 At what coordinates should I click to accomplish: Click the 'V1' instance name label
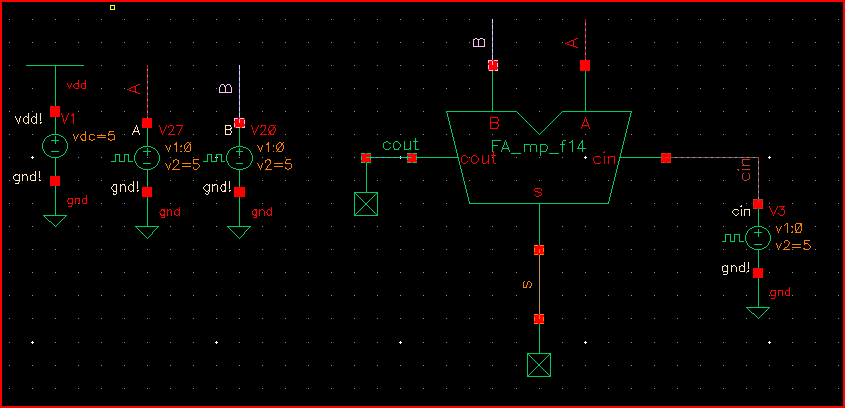click(69, 119)
